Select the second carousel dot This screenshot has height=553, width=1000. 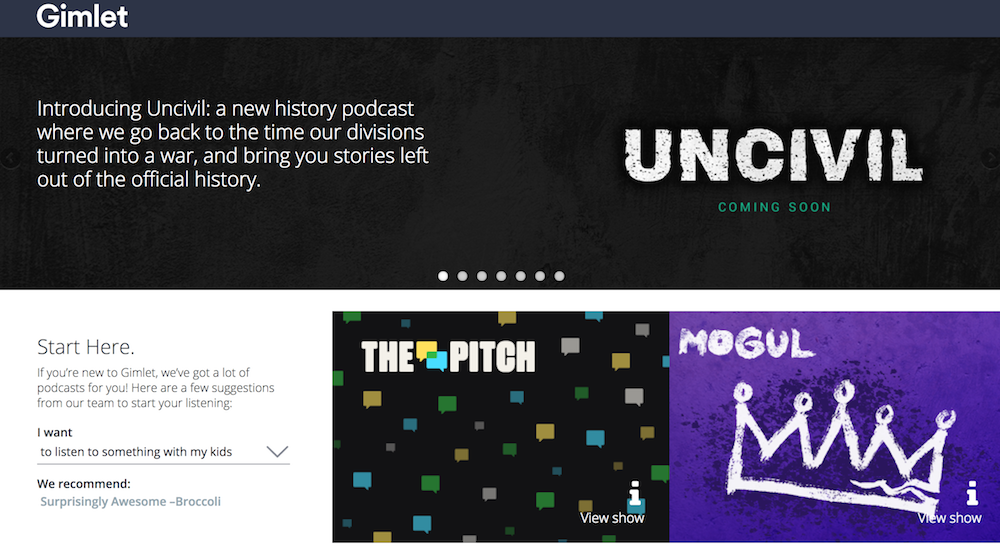(x=462, y=276)
